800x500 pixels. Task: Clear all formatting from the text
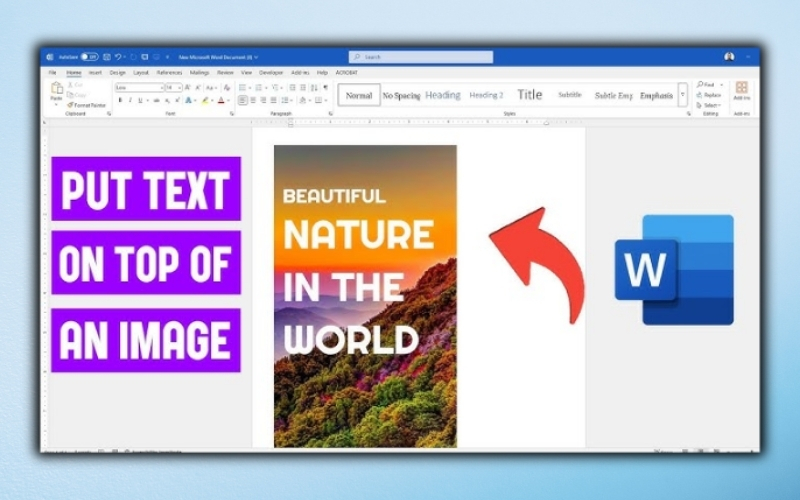coord(227,88)
